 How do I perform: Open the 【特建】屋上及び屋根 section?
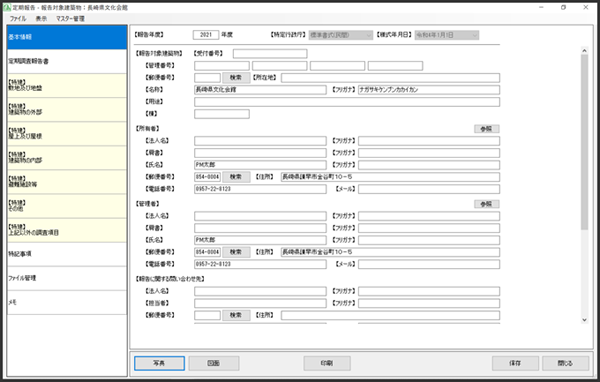(67, 134)
